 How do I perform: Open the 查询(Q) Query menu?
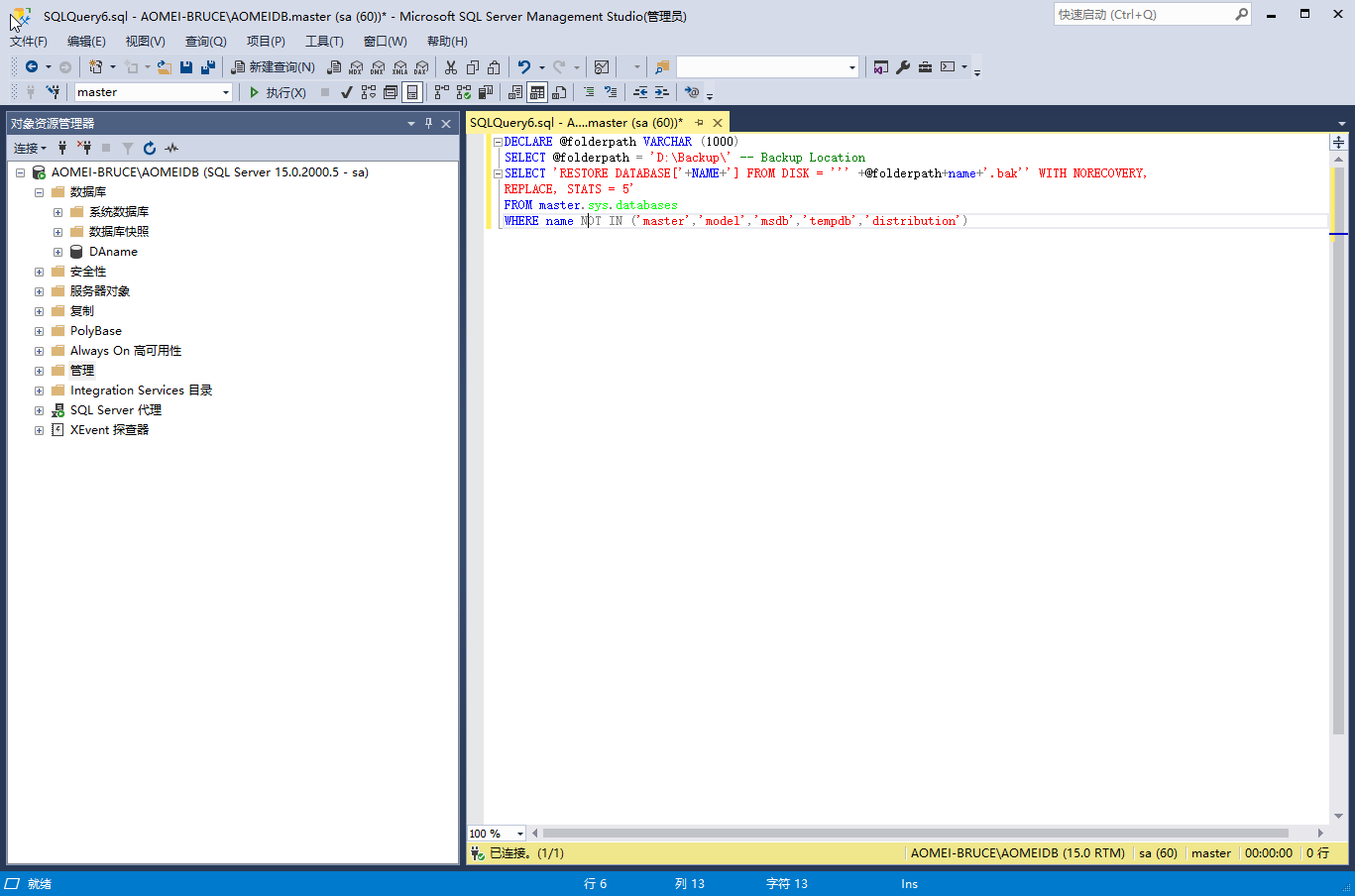[x=205, y=41]
